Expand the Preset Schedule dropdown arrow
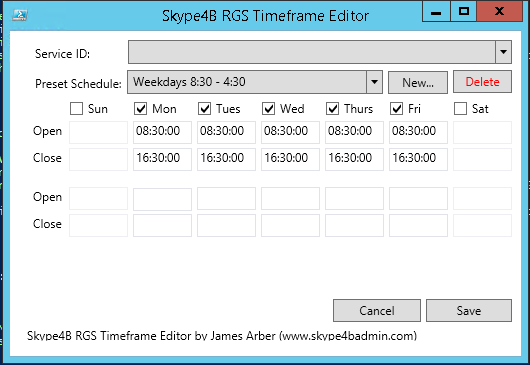 [x=374, y=82]
